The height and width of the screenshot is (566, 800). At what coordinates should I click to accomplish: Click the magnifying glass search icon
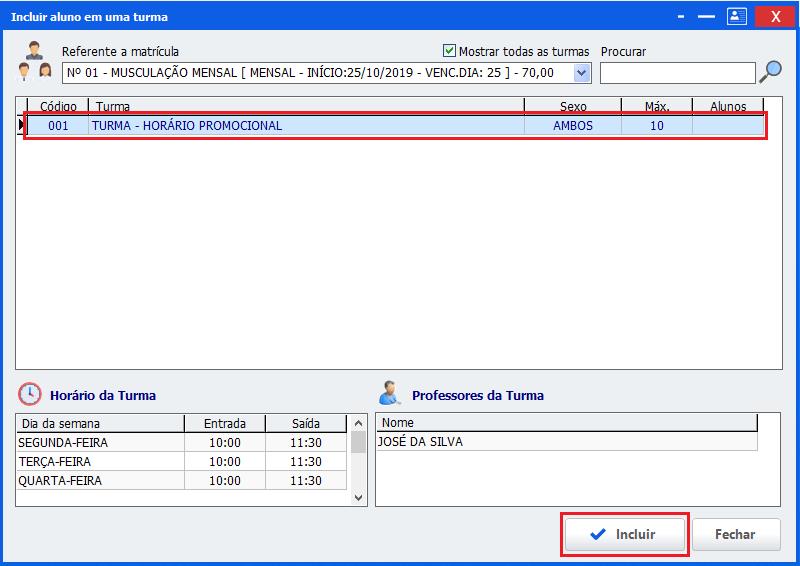click(x=770, y=71)
